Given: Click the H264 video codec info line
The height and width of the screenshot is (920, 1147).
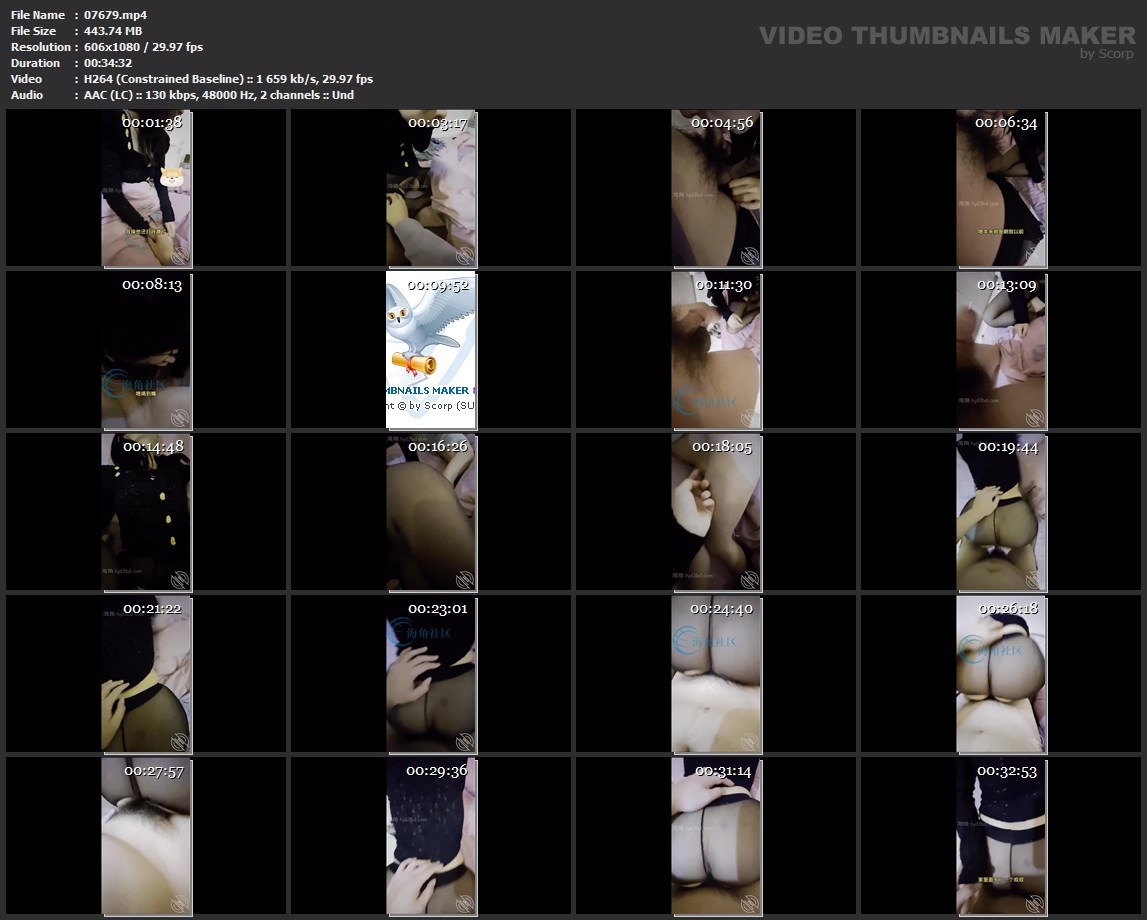Looking at the screenshot, I should pos(228,79).
